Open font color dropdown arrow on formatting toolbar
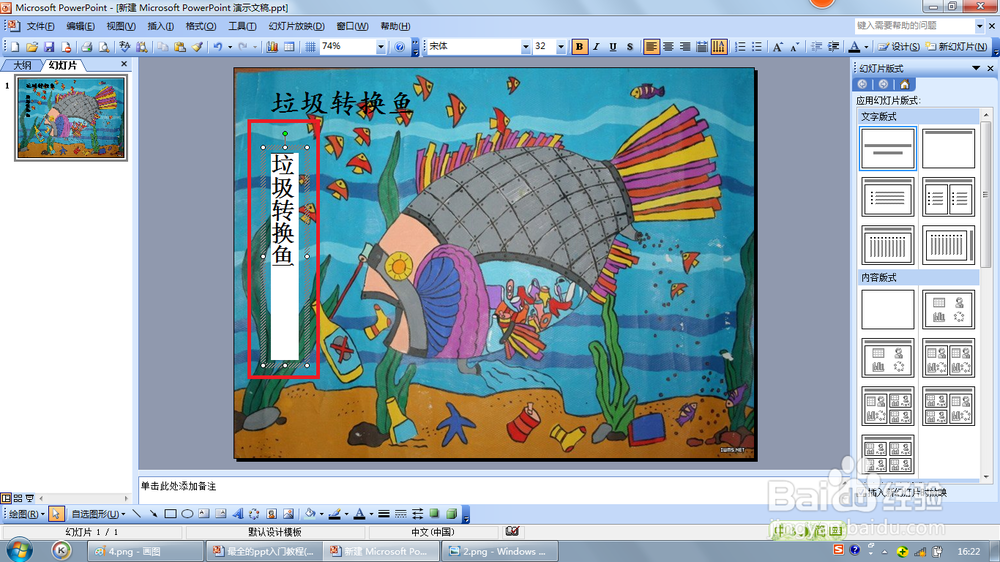 click(866, 47)
